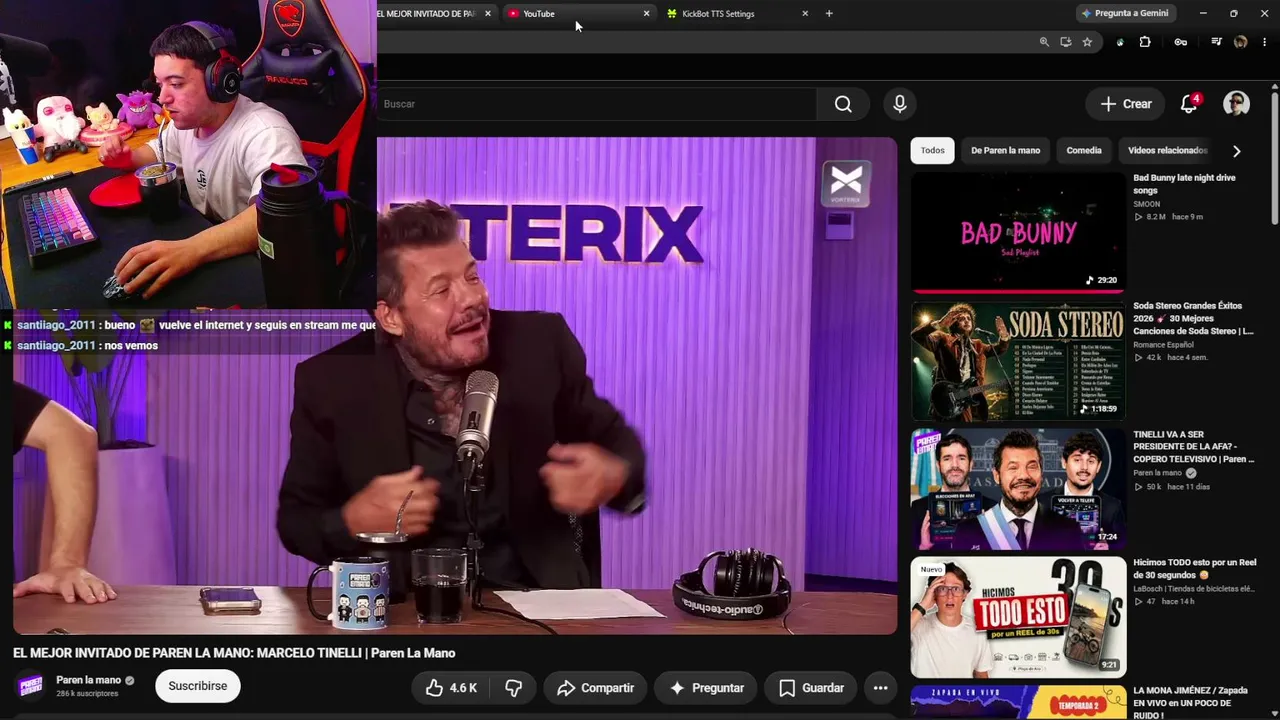Show more filter chips with the arrow

click(1237, 151)
